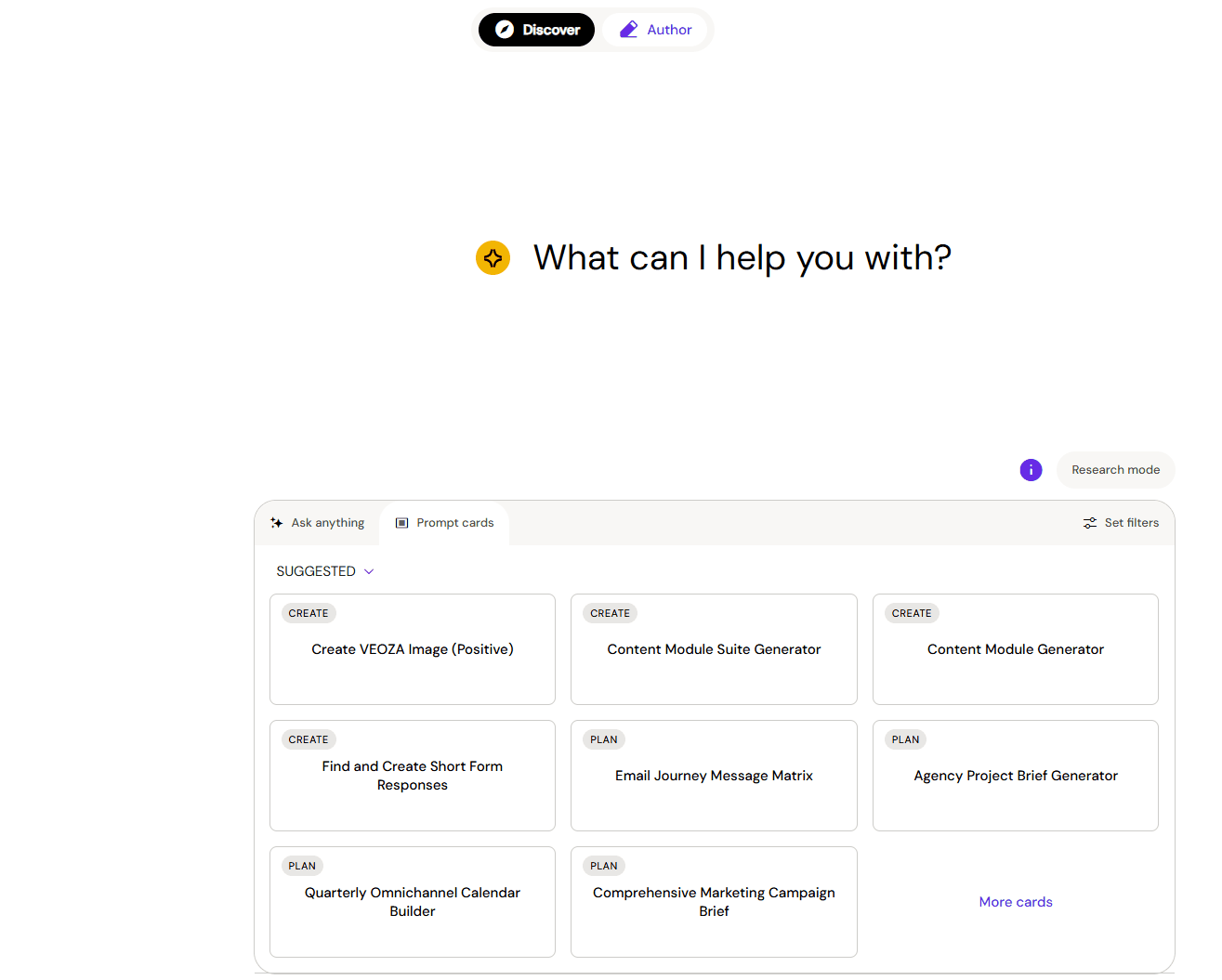Open the More cards link
The height and width of the screenshot is (980, 1222).
click(1016, 902)
